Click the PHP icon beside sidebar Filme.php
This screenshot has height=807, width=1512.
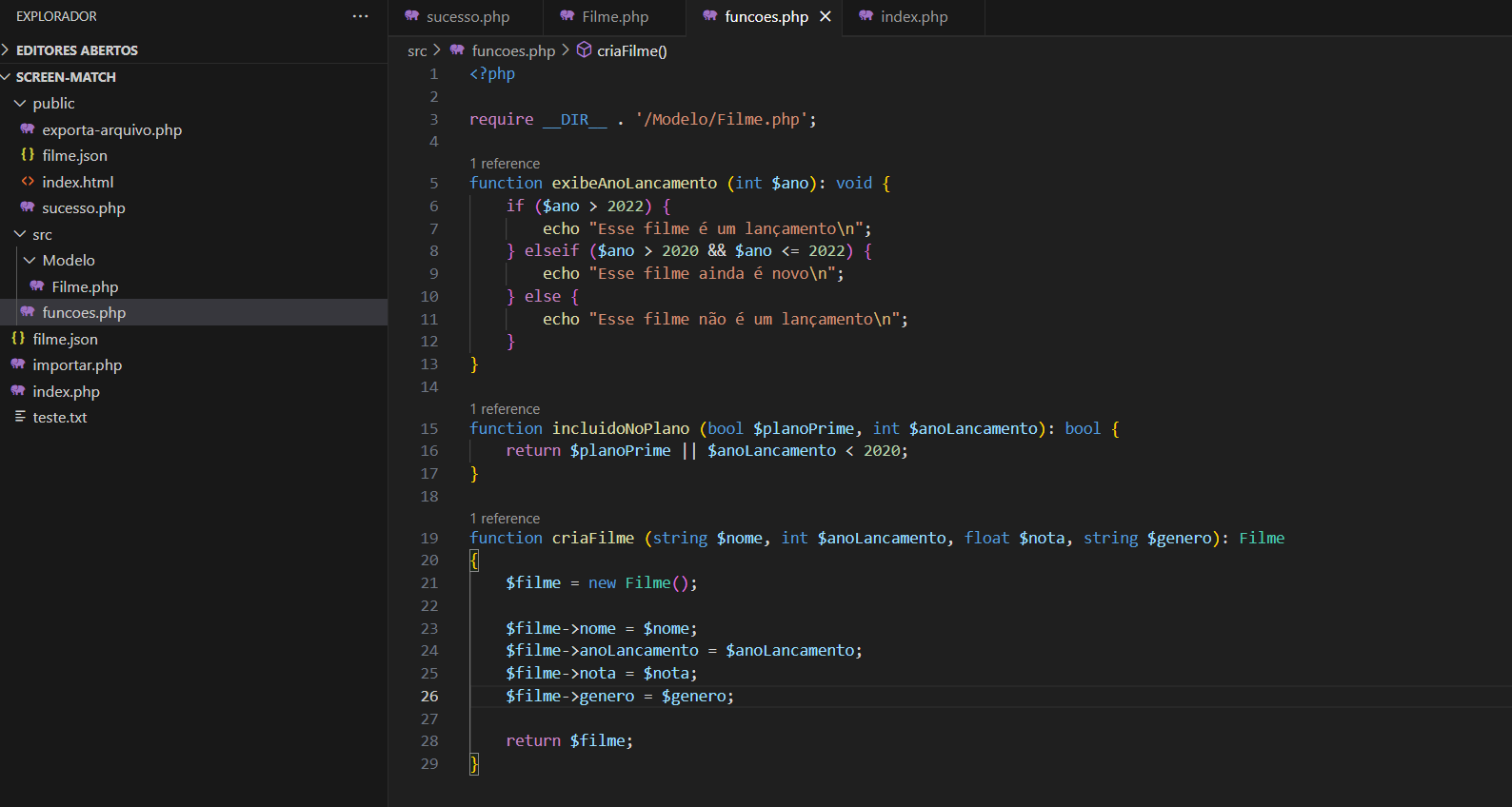(37, 285)
